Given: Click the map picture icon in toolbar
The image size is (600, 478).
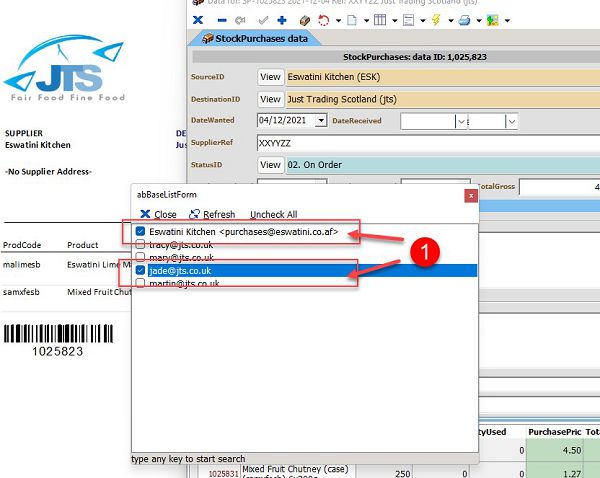Looking at the screenshot, I should tap(492, 20).
